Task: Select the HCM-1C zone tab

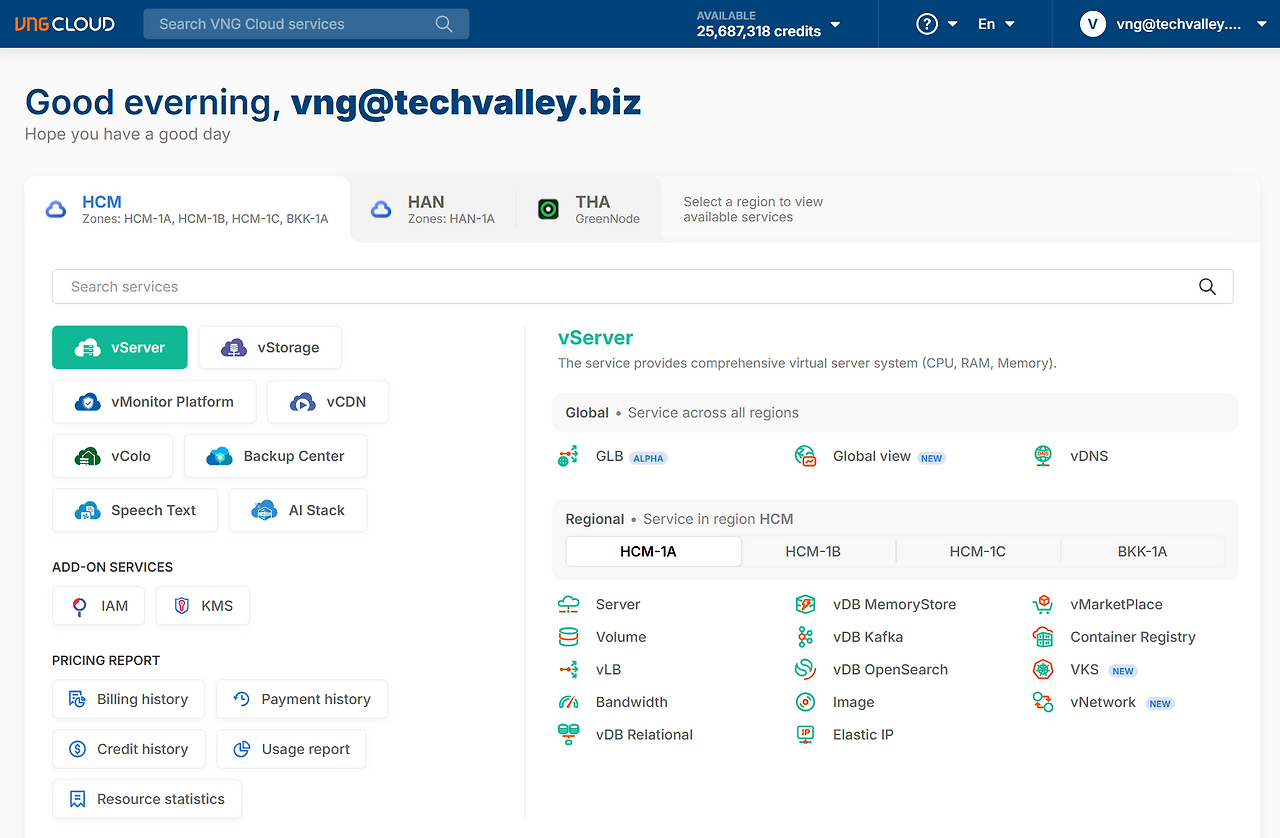Action: coord(978,551)
